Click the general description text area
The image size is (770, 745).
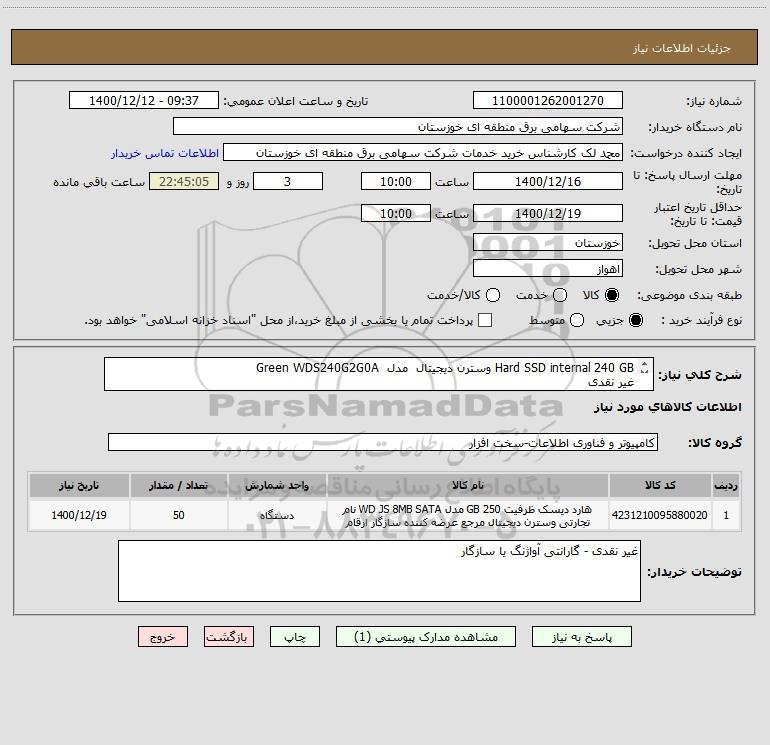(x=379, y=374)
